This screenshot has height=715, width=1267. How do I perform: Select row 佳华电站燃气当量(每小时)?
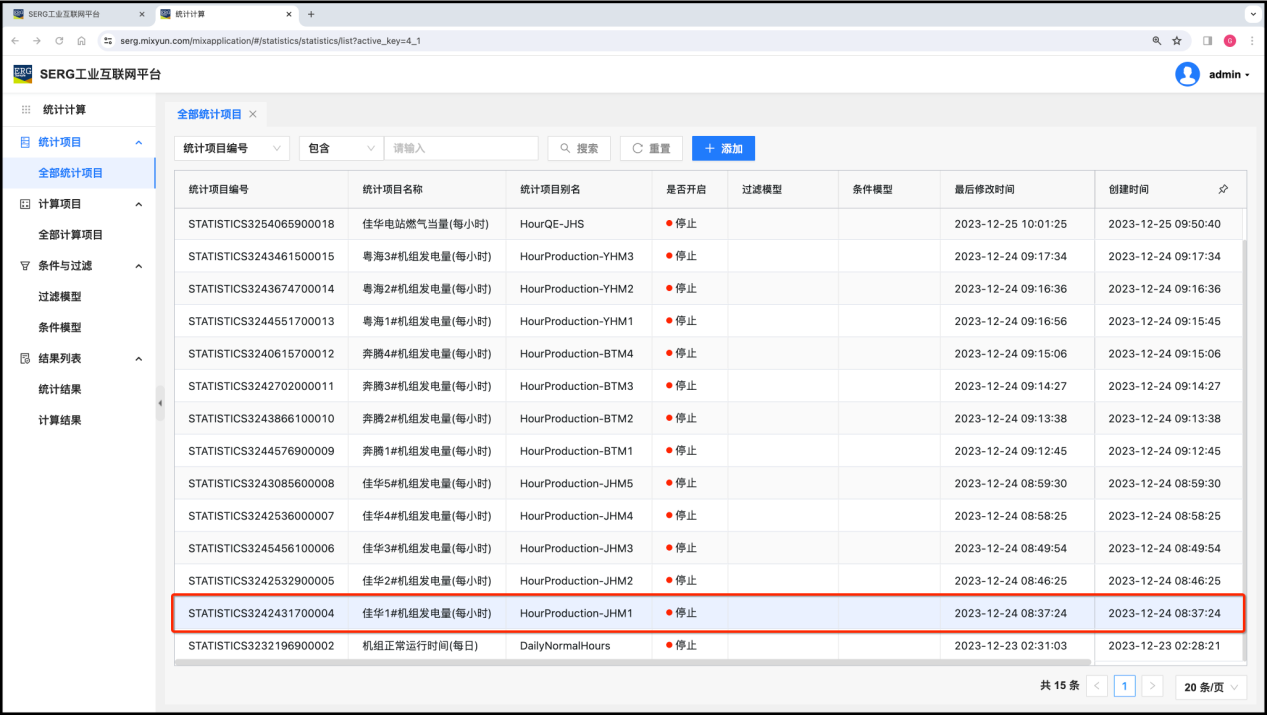(425, 224)
